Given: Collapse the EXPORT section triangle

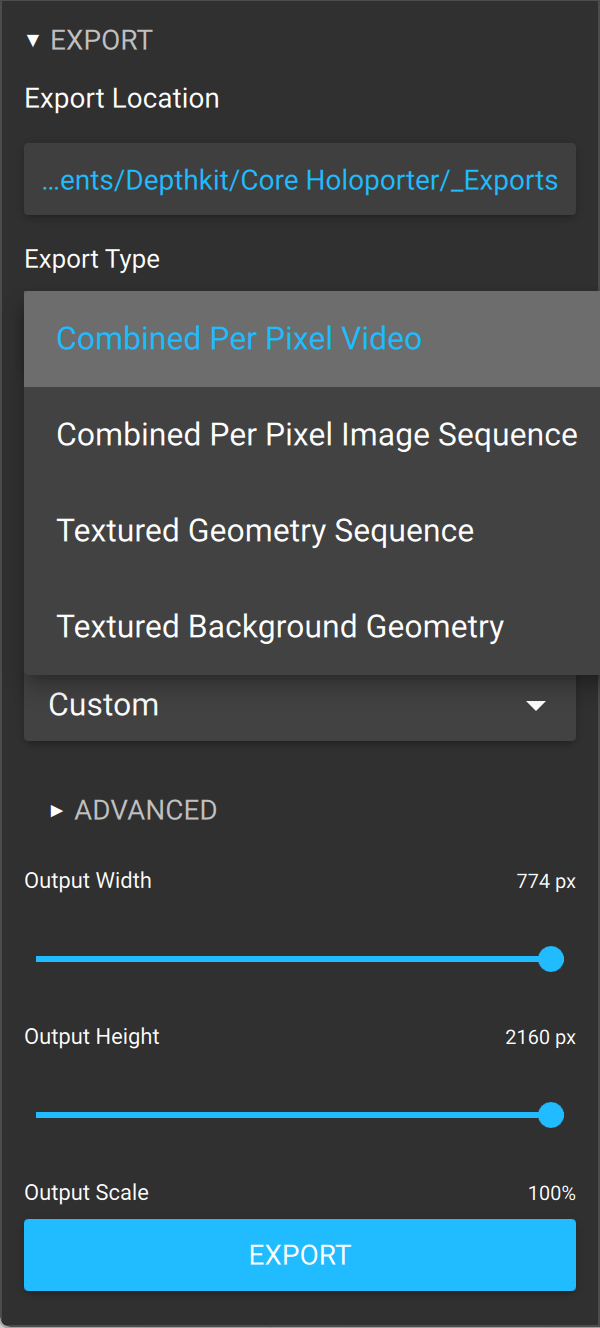Looking at the screenshot, I should [33, 41].
